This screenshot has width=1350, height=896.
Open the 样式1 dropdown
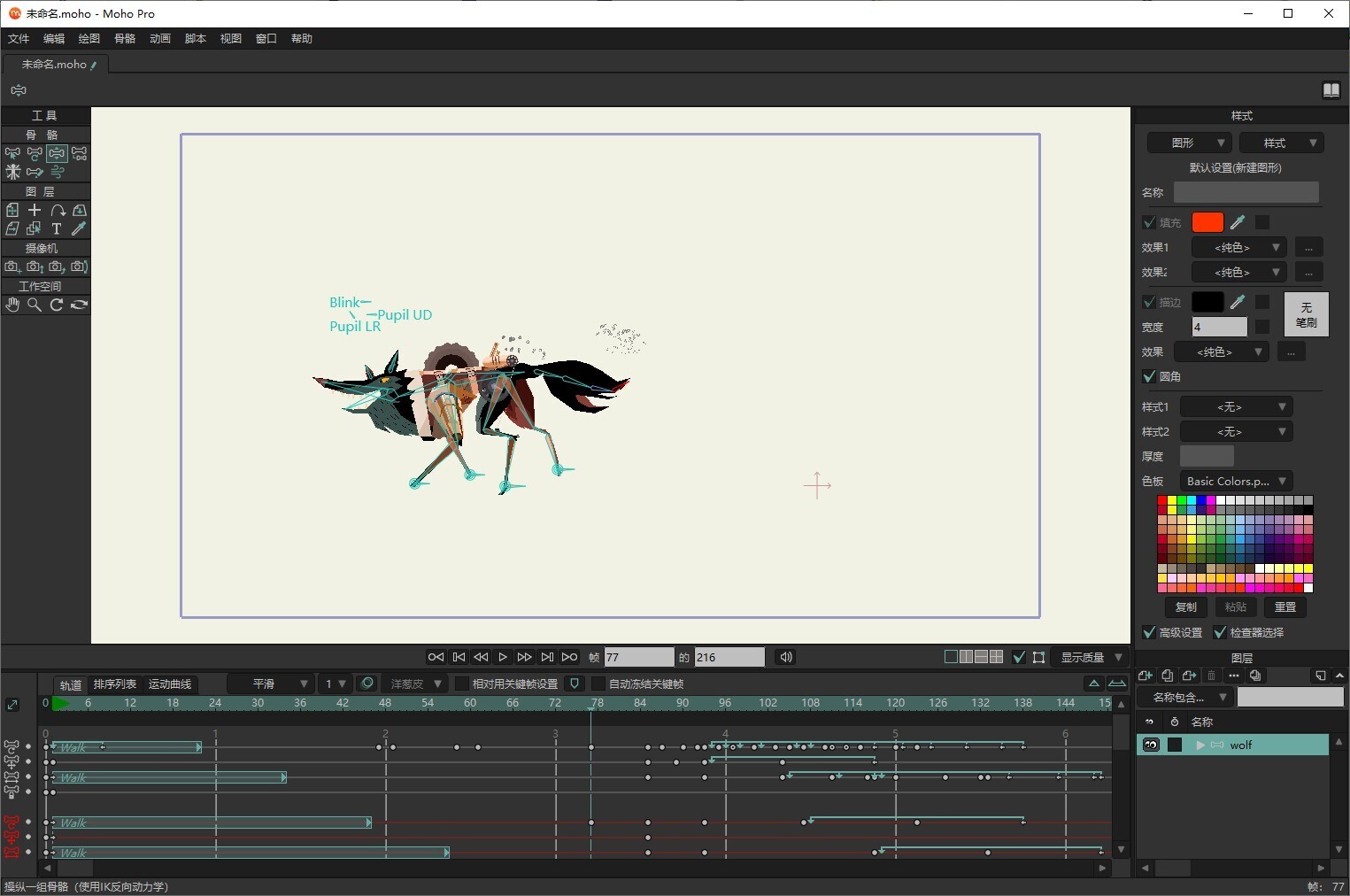1237,406
